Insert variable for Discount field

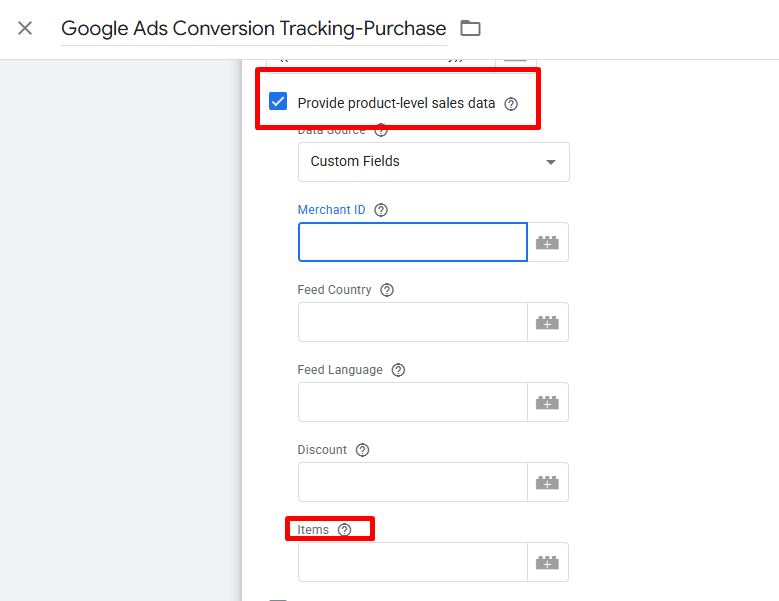(547, 482)
